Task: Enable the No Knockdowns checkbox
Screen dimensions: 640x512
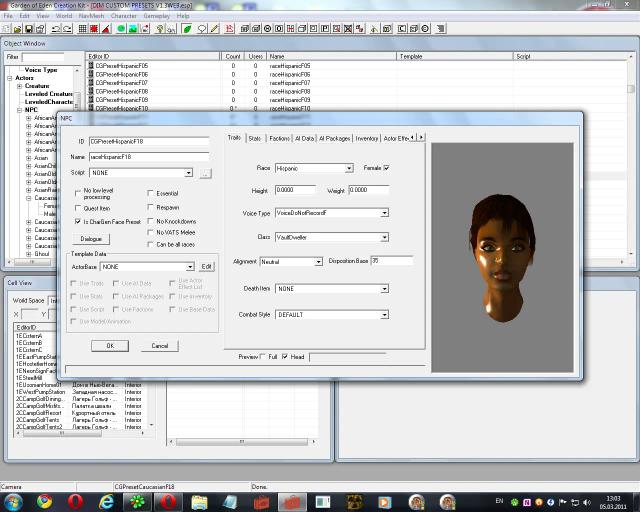Action: (x=150, y=221)
